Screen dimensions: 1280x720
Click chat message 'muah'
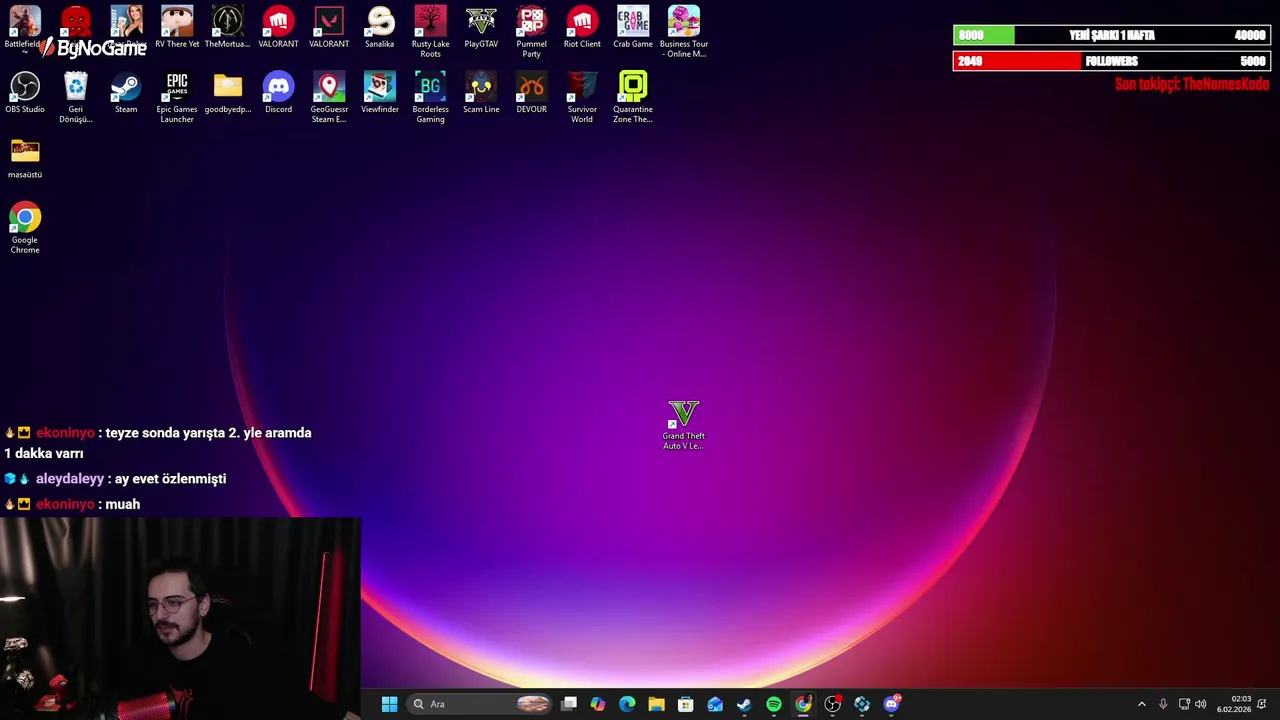tap(122, 504)
